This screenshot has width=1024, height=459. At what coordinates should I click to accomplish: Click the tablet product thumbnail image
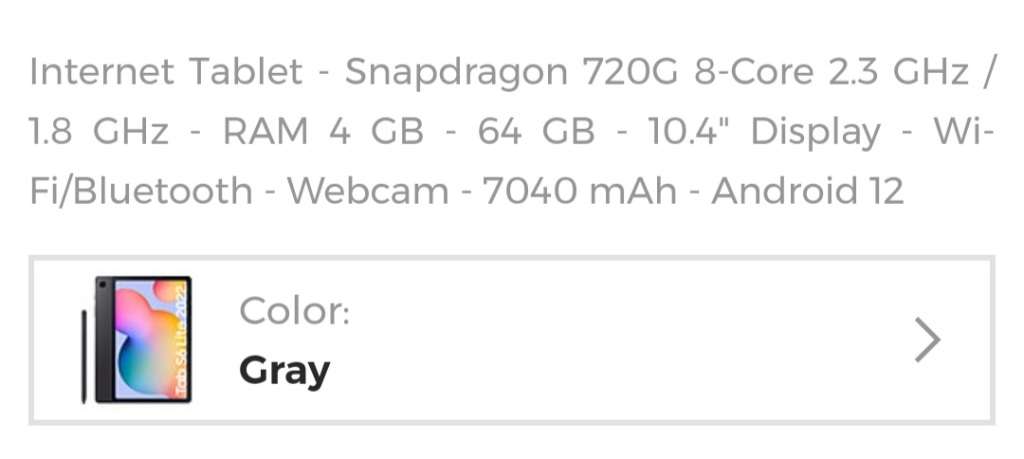(137, 340)
